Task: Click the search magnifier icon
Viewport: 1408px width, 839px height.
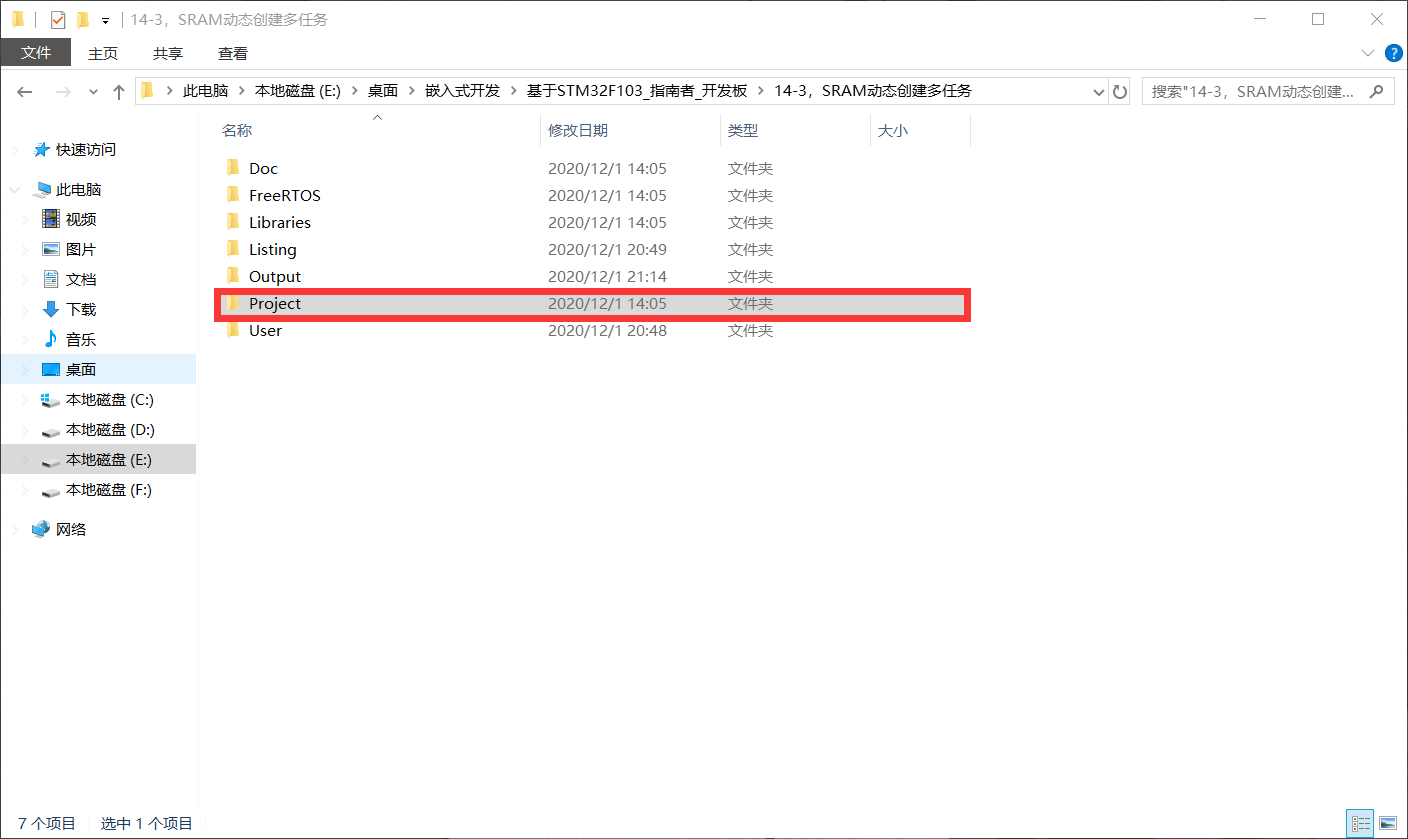Action: [x=1377, y=91]
